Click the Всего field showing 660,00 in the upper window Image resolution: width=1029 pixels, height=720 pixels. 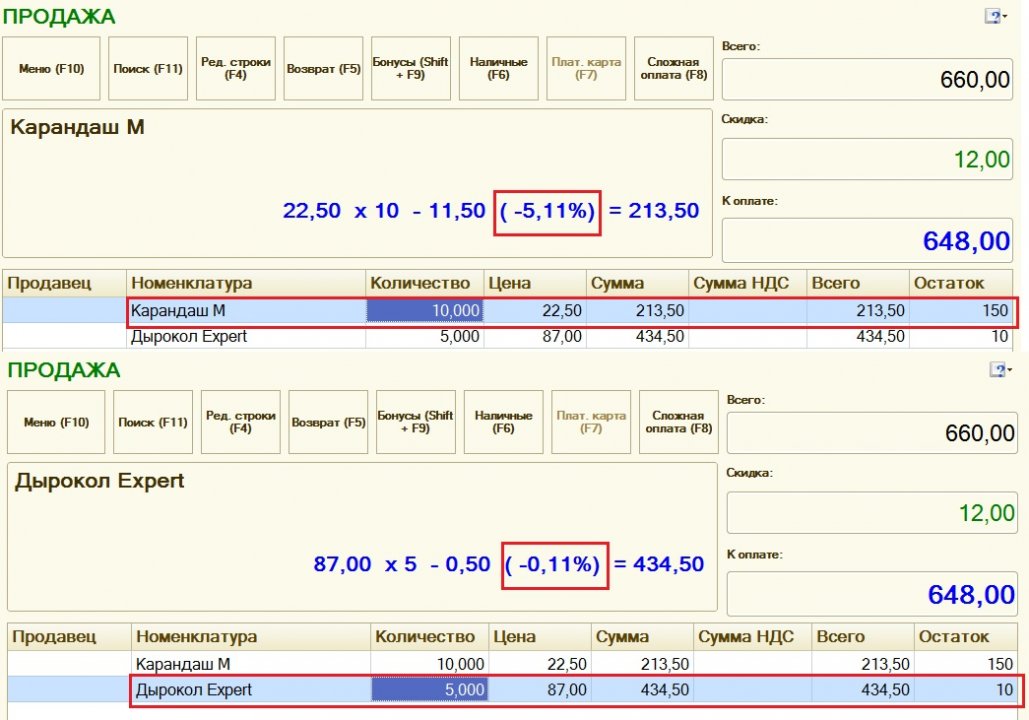pos(867,80)
